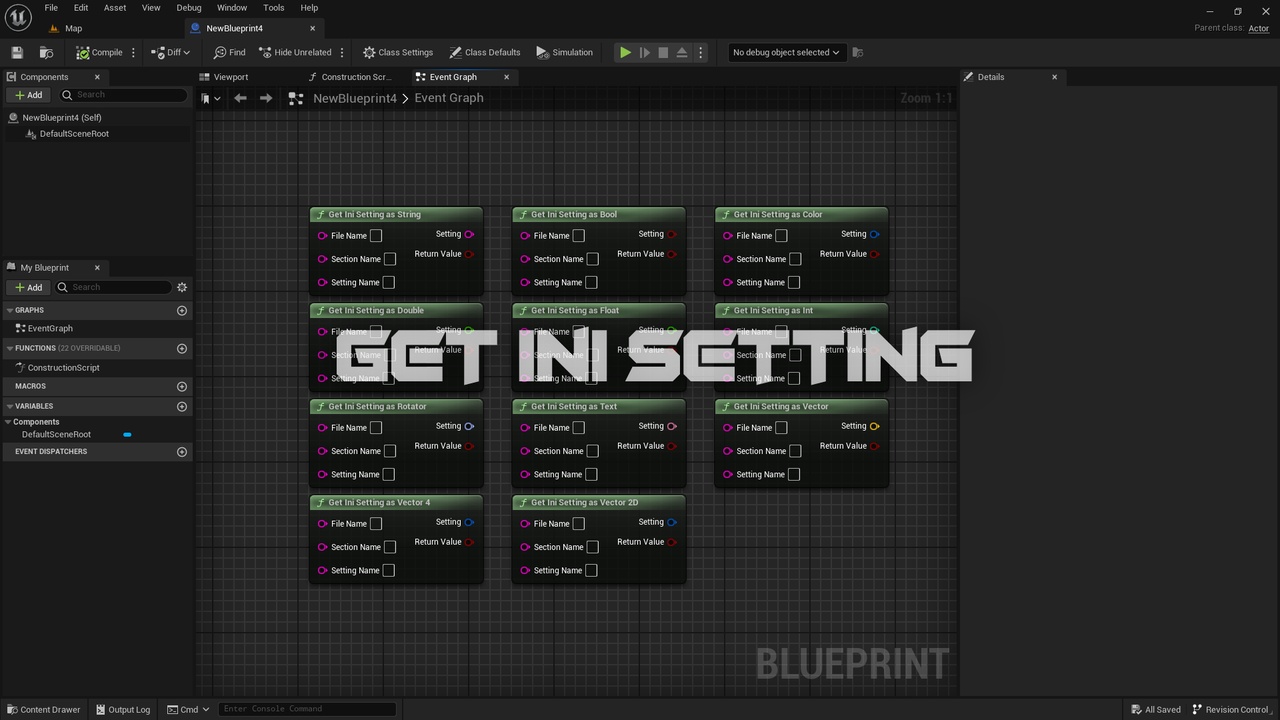Add a new event dispatcher with plus icon
This screenshot has height=720, width=1280.
pos(182,452)
